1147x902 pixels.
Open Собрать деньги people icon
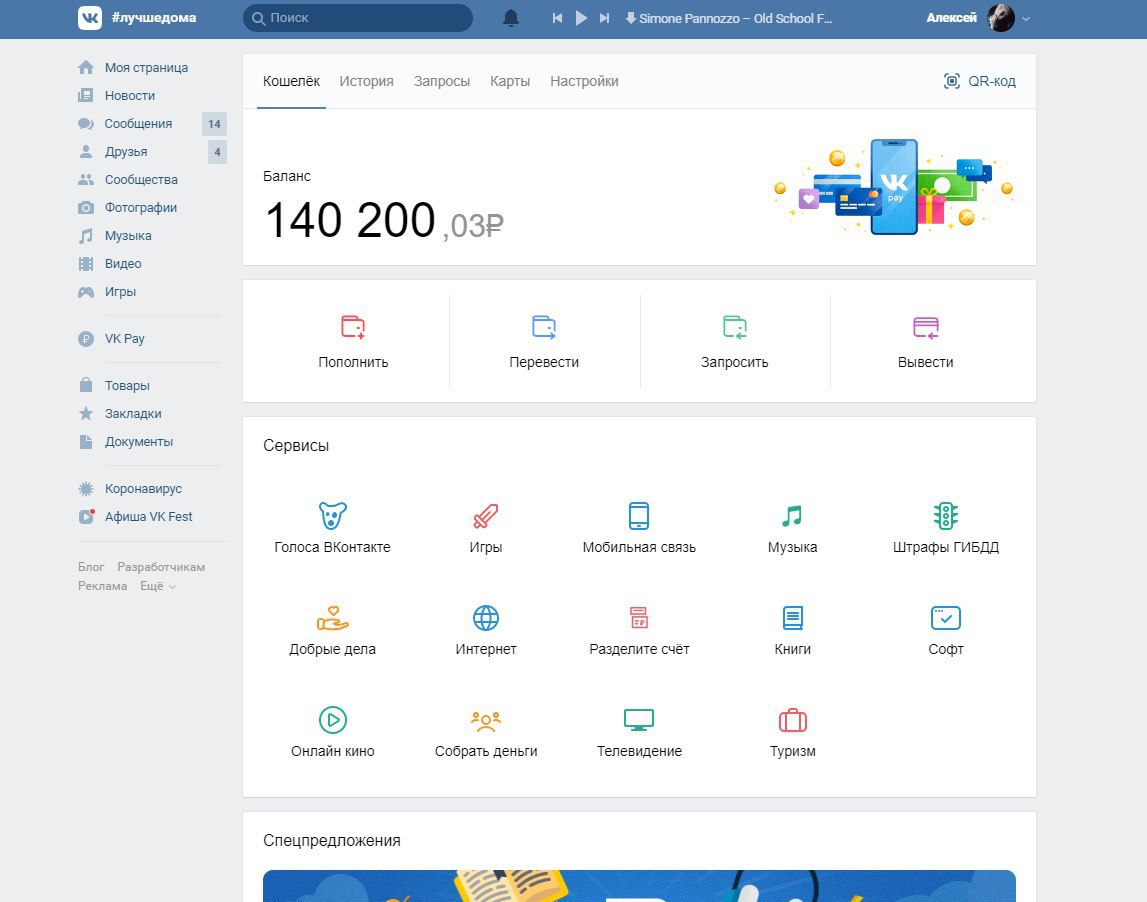point(486,721)
